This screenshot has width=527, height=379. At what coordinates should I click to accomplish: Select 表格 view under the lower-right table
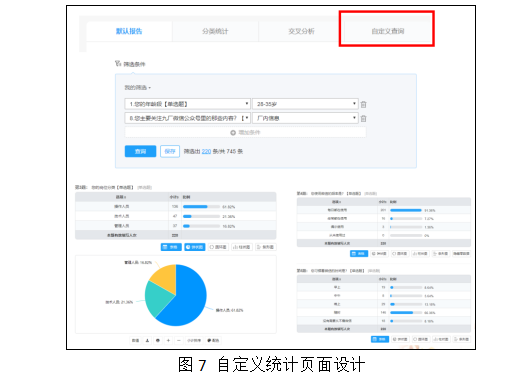380,339
